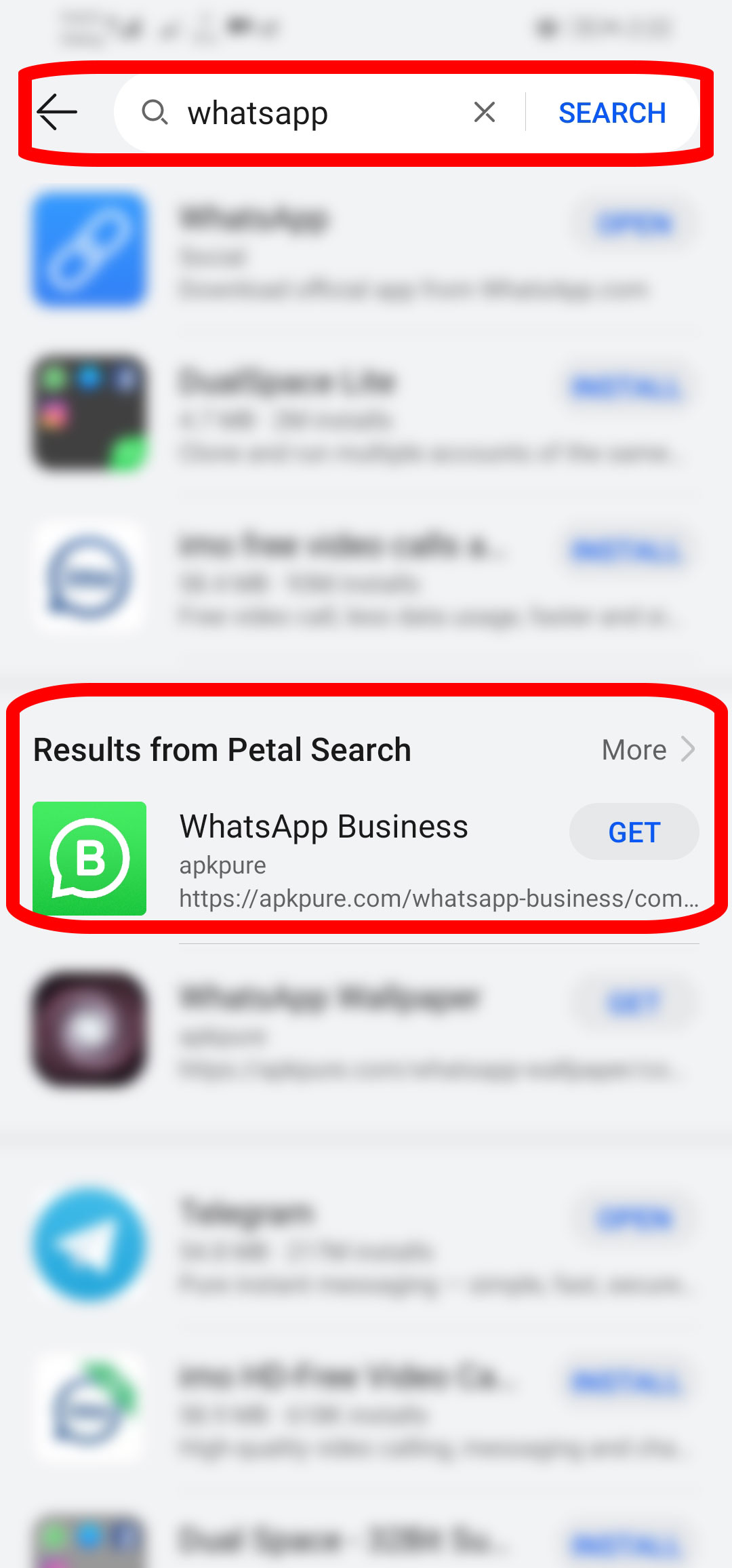Tap the dark purple wallpaper app icon
Screen dimensions: 732x1568
click(89, 1029)
